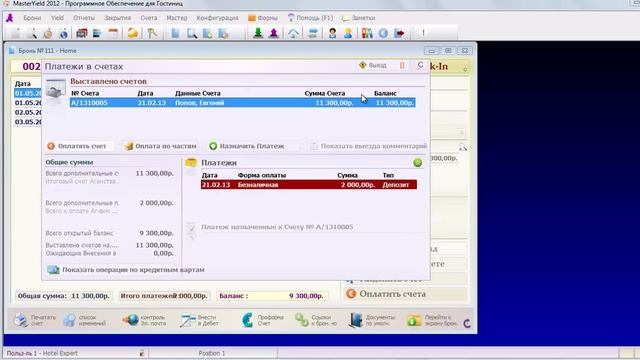Open Помощь (F1) menu

310,18
